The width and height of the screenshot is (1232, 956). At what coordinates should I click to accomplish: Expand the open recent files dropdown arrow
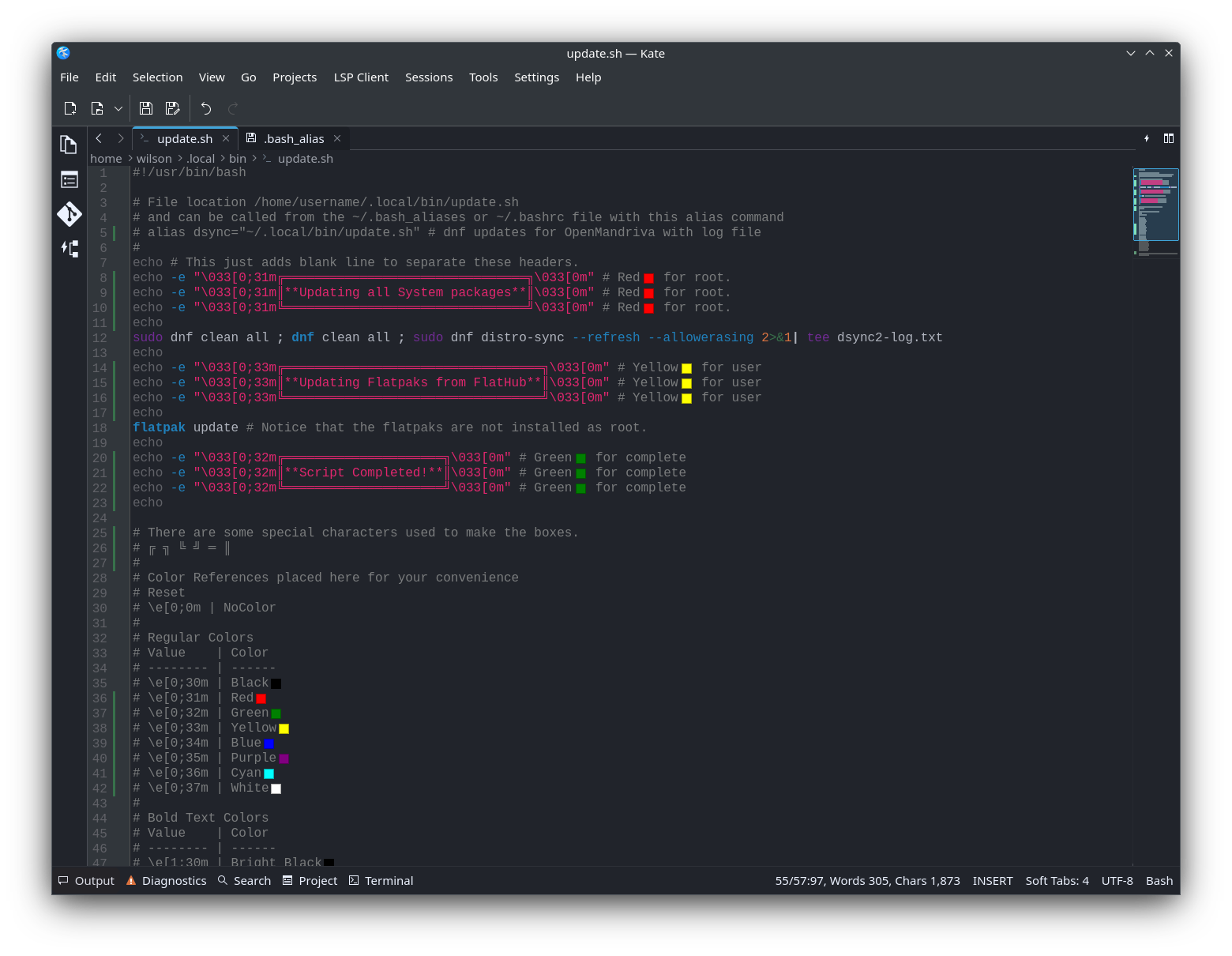pyautogui.click(x=118, y=108)
